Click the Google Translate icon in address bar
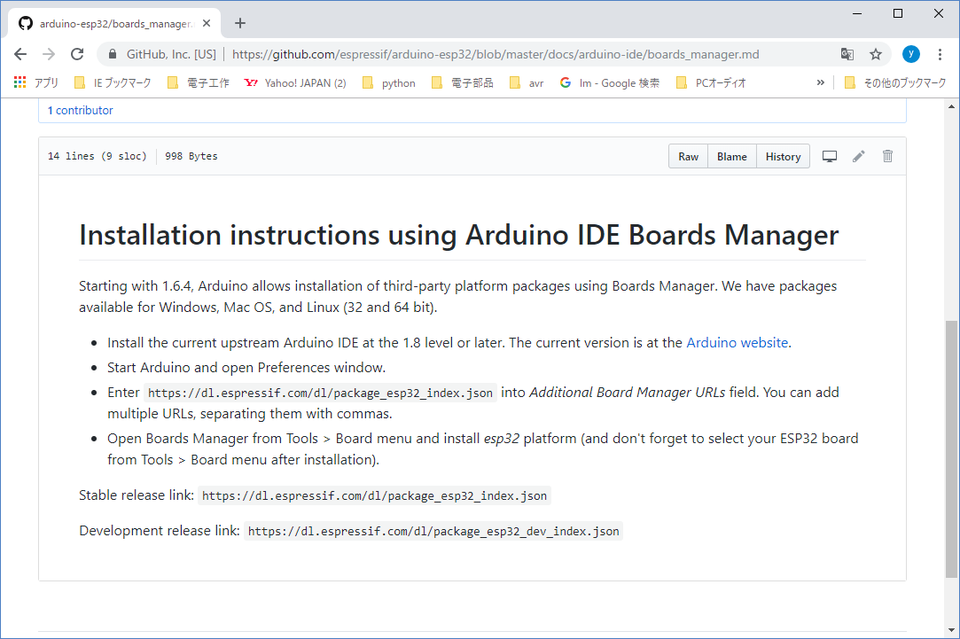The width and height of the screenshot is (960, 639). click(847, 54)
